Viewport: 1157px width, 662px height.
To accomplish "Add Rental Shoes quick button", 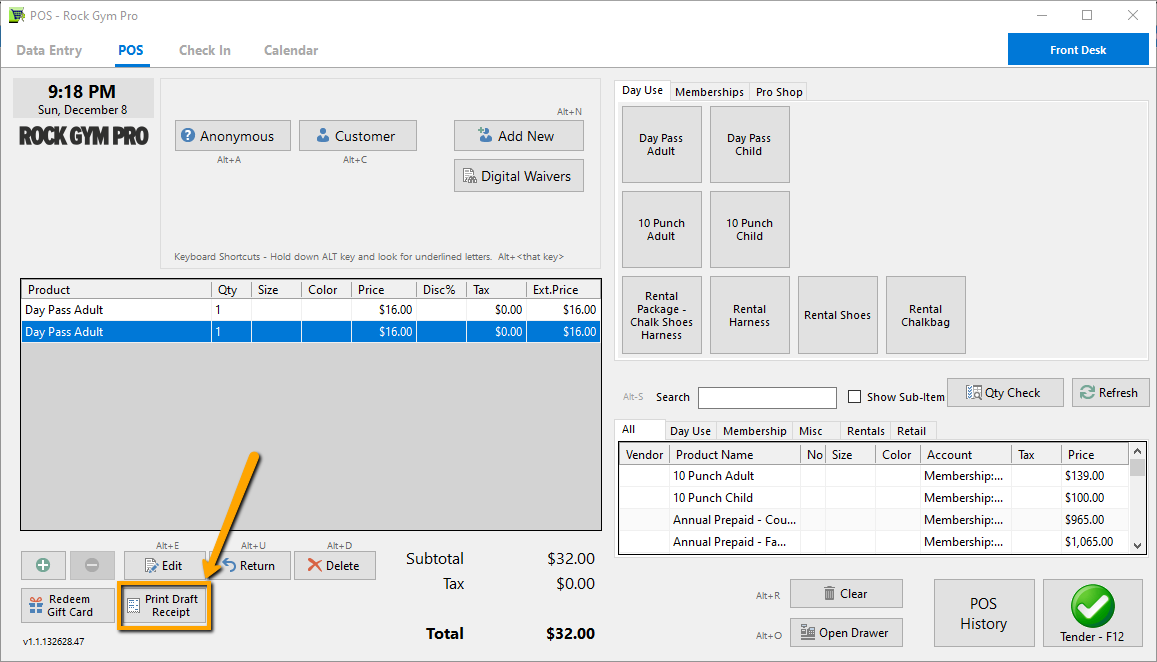I will [x=837, y=315].
